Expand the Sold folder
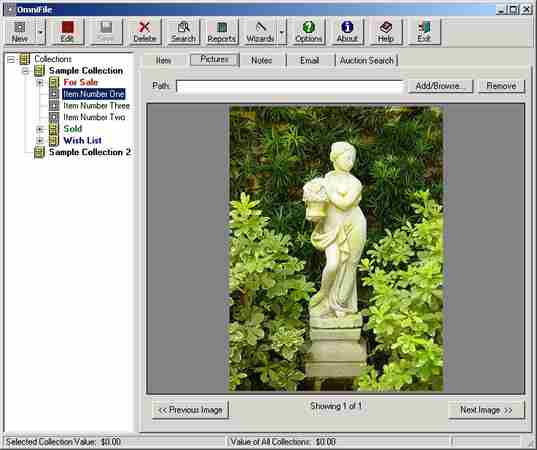 tap(40, 129)
